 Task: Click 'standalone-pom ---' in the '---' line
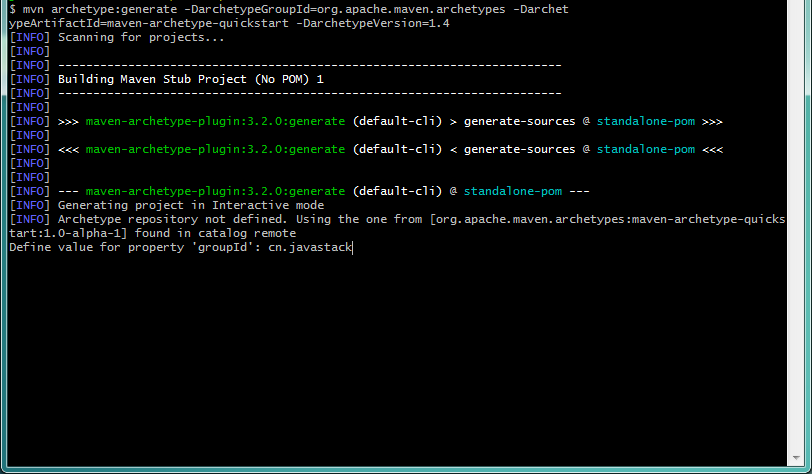[526, 191]
